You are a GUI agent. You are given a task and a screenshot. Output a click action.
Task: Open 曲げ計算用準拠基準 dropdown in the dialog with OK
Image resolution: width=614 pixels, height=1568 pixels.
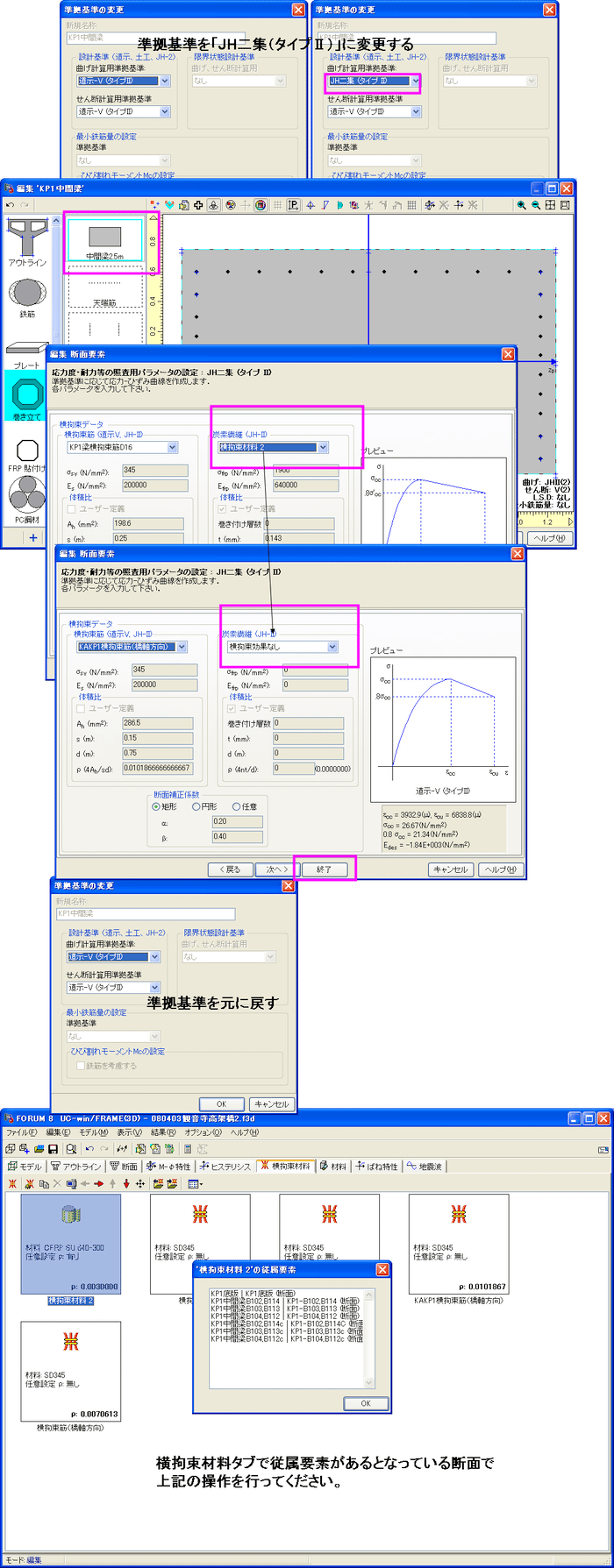(155, 957)
